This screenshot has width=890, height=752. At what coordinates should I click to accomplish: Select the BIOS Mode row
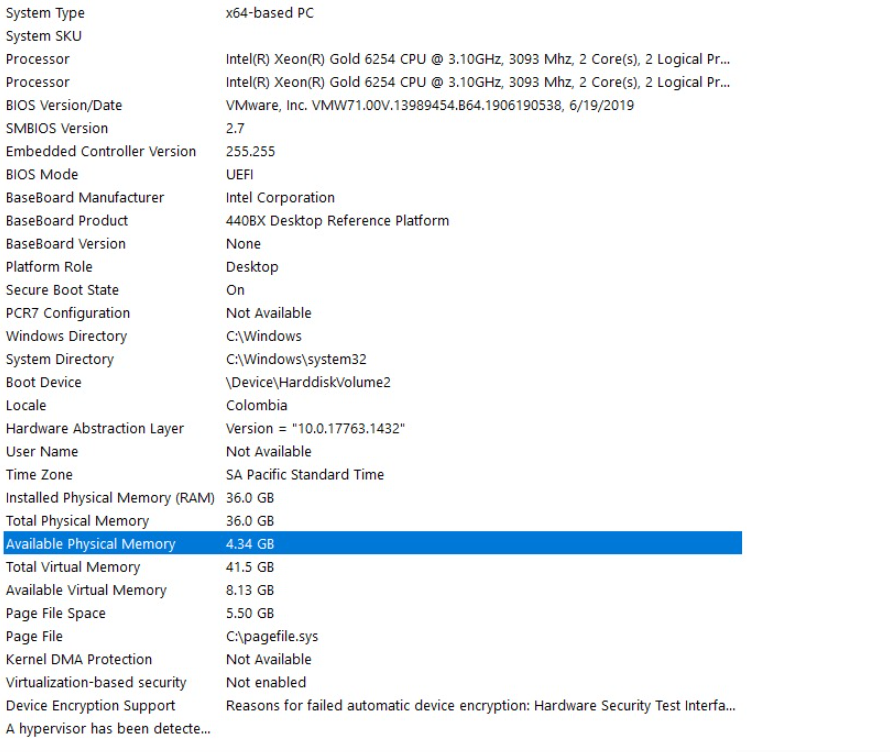tap(42, 175)
